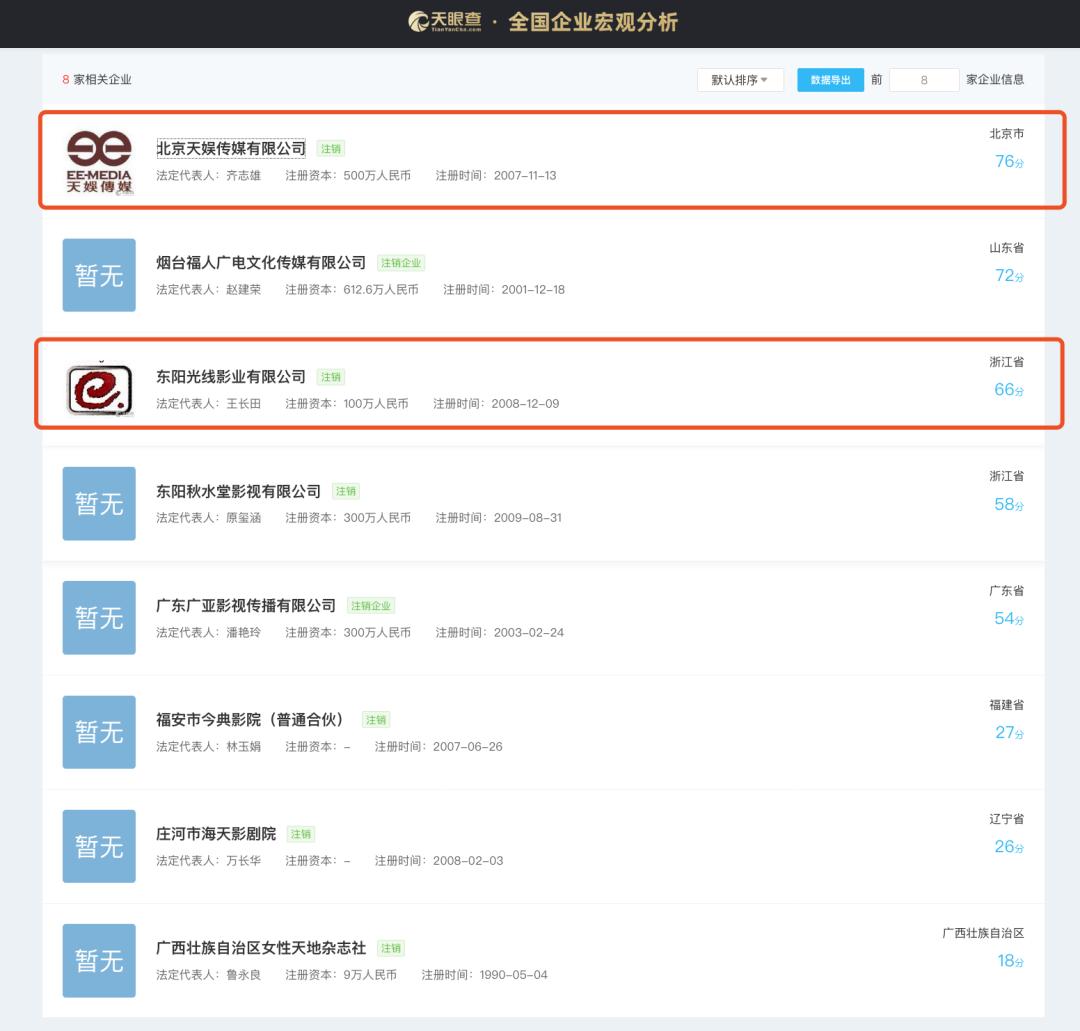
Task: Click legal representative 王长田
Action: (244, 404)
